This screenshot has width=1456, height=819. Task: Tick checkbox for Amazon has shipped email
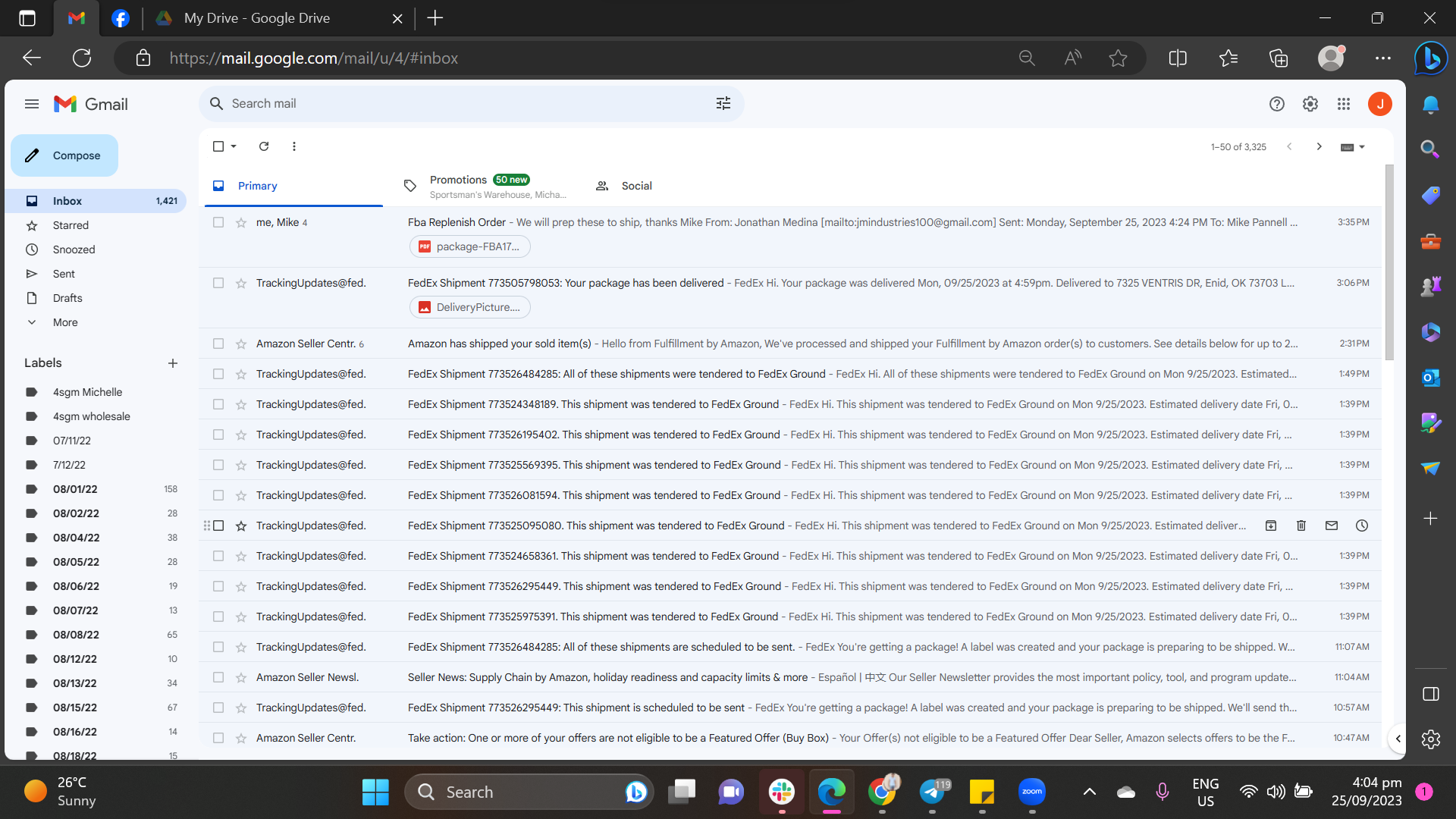[x=218, y=344]
